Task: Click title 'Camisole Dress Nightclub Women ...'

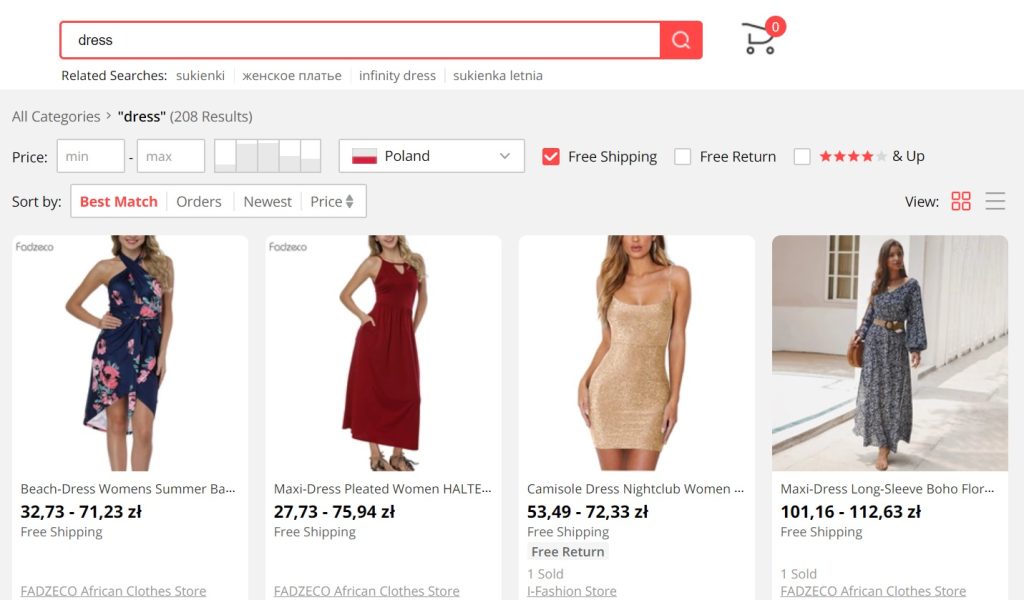Action: point(635,489)
